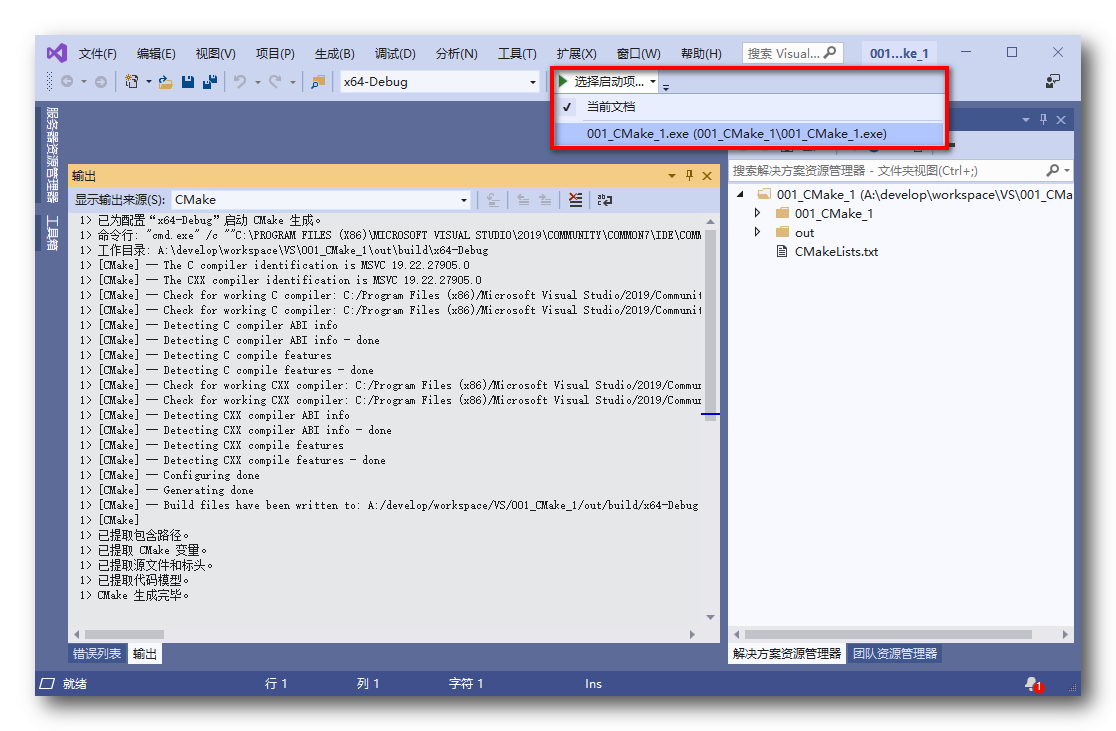Viewport: 1116px width, 731px height.
Task: Click the new project icon
Action: pos(132,82)
